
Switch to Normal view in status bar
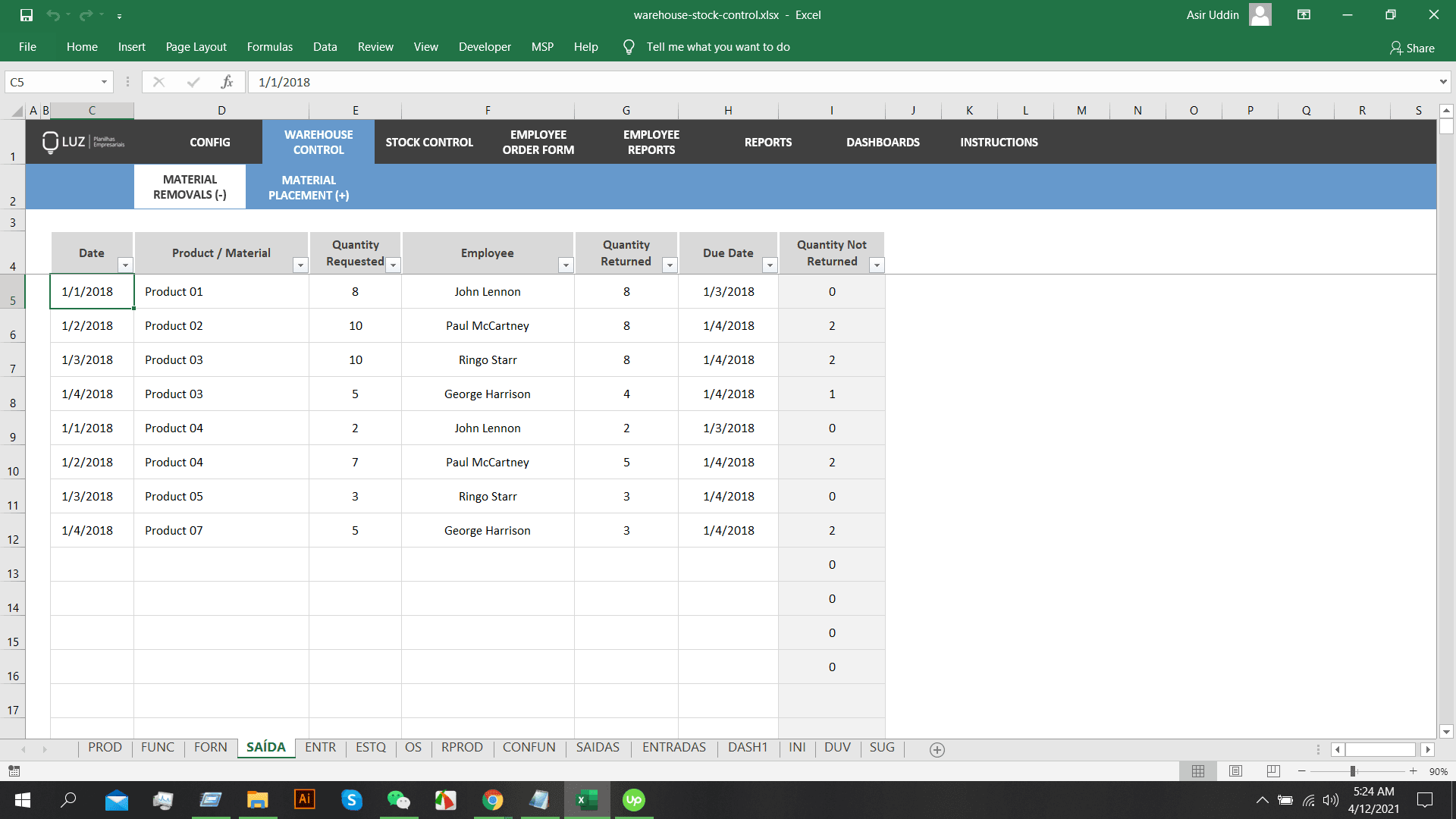coord(1198,771)
